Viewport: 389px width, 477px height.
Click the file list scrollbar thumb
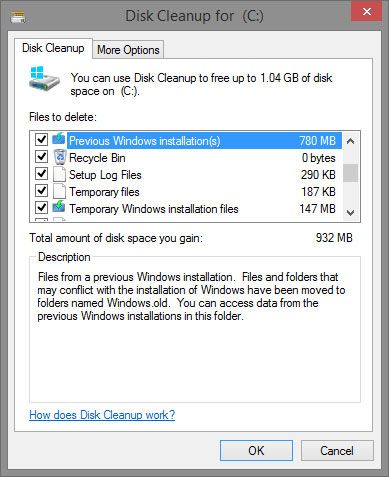click(351, 173)
